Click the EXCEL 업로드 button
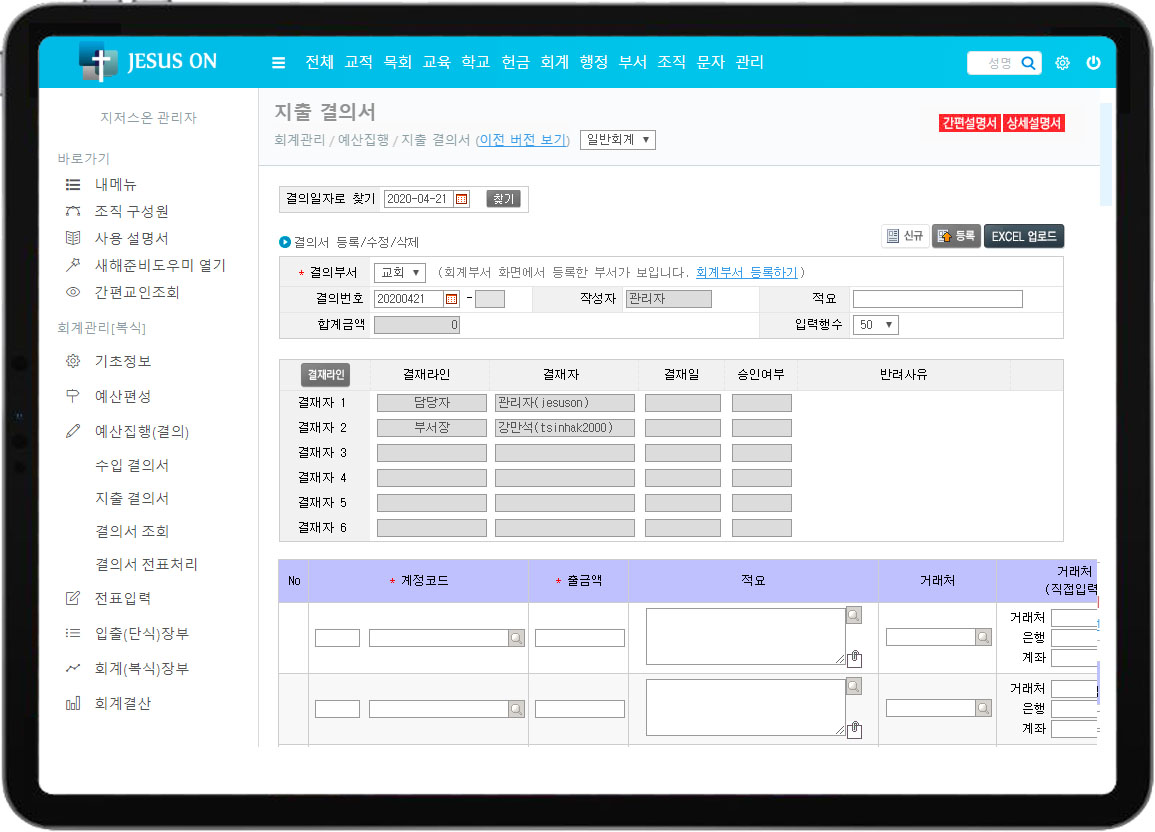The height and width of the screenshot is (832, 1155). 1024,236
